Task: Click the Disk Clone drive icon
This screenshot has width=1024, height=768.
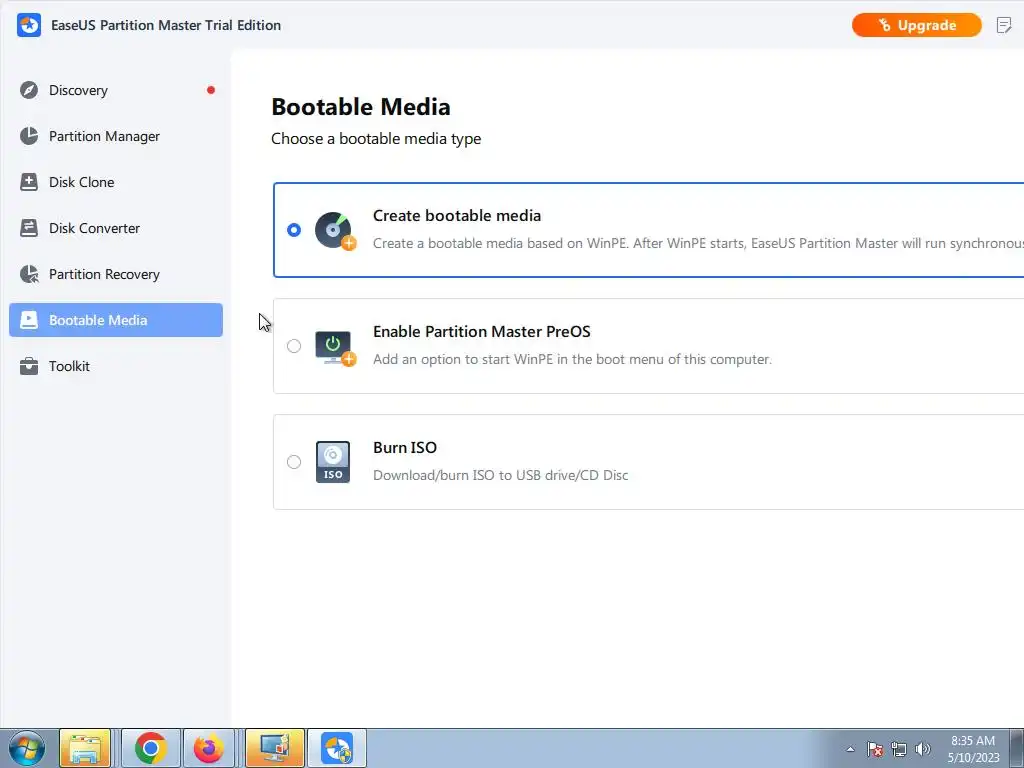Action: pyautogui.click(x=29, y=182)
